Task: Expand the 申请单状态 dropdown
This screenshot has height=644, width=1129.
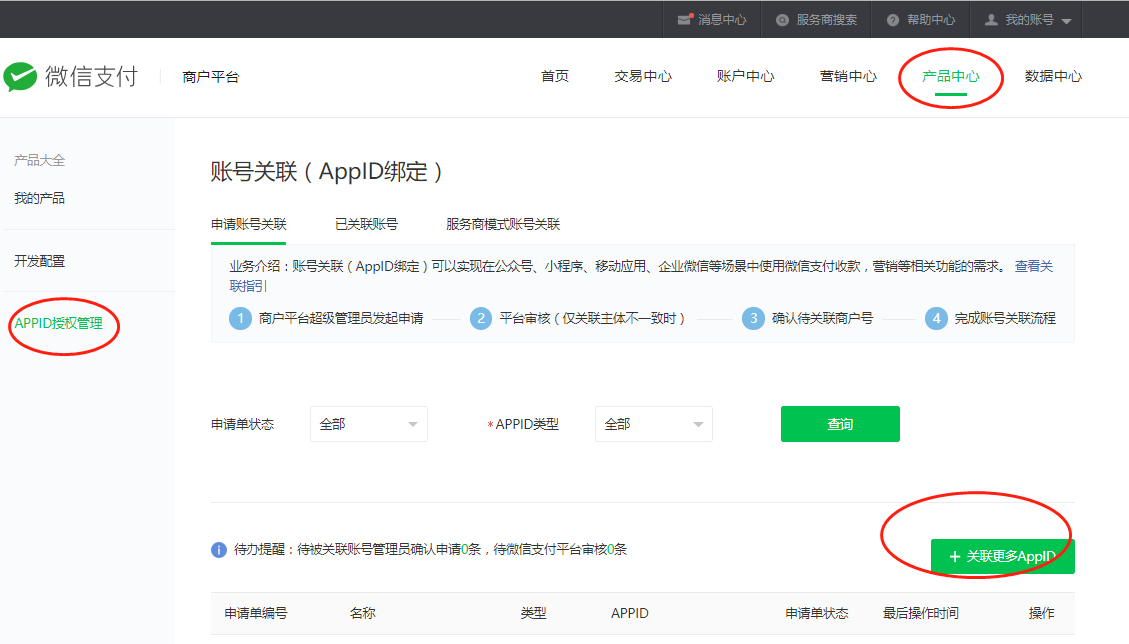Action: point(368,424)
